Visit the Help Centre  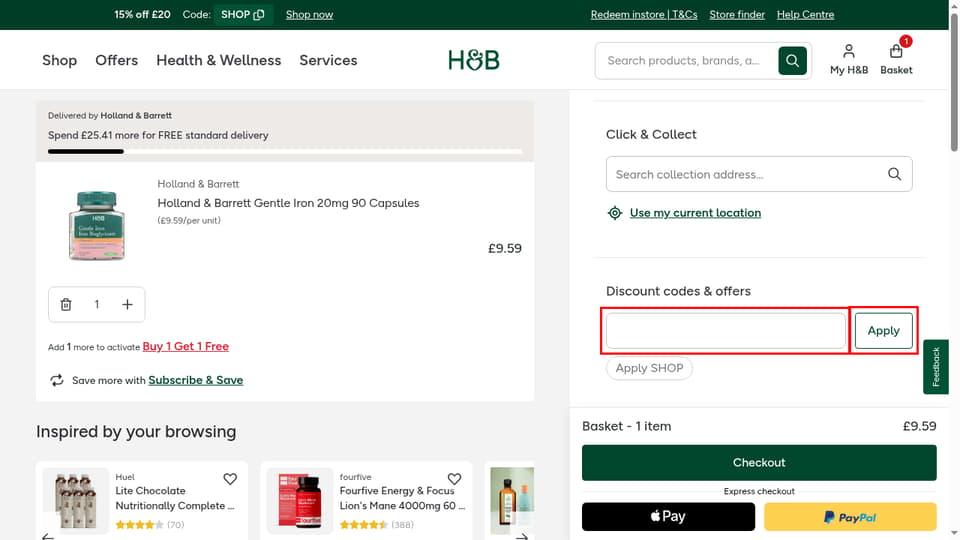click(x=806, y=14)
